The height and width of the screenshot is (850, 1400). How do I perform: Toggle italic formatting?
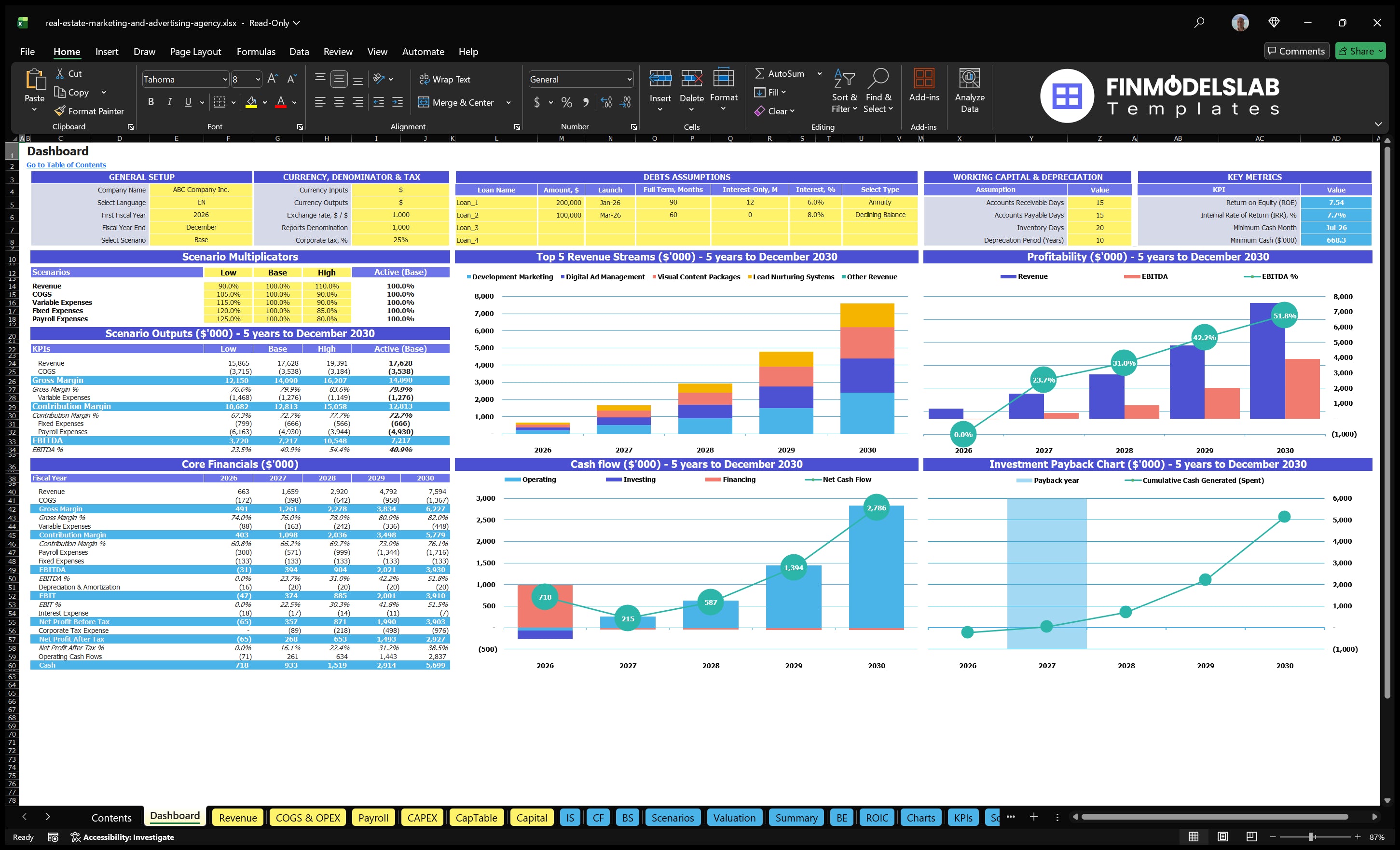pos(169,102)
